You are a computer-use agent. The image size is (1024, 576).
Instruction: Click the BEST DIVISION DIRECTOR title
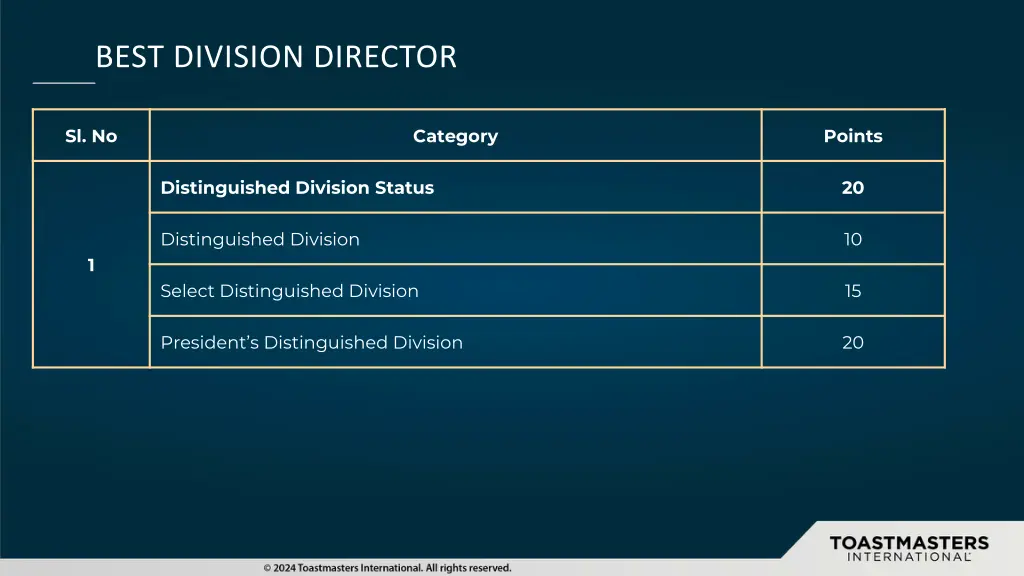tap(276, 57)
